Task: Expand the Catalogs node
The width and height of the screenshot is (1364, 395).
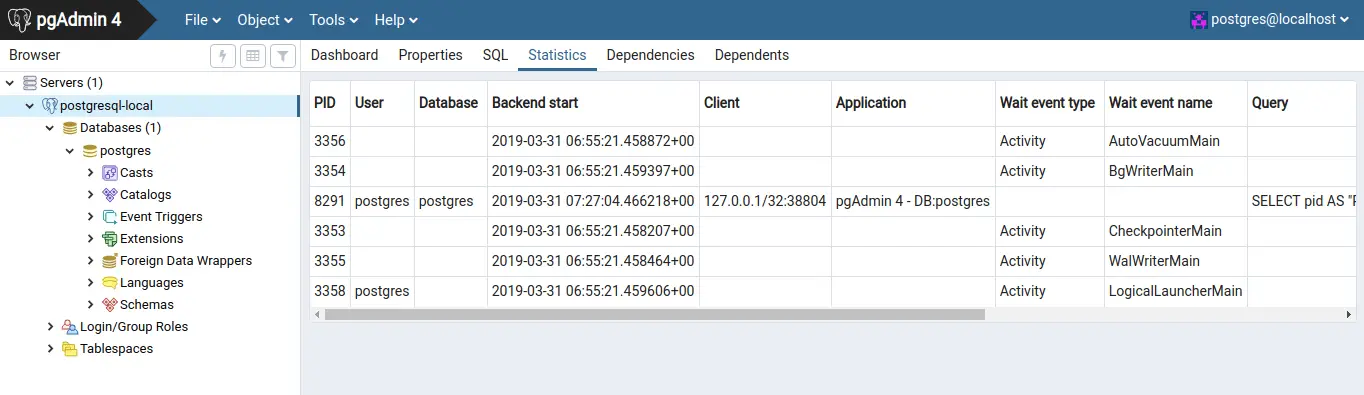Action: pos(90,195)
